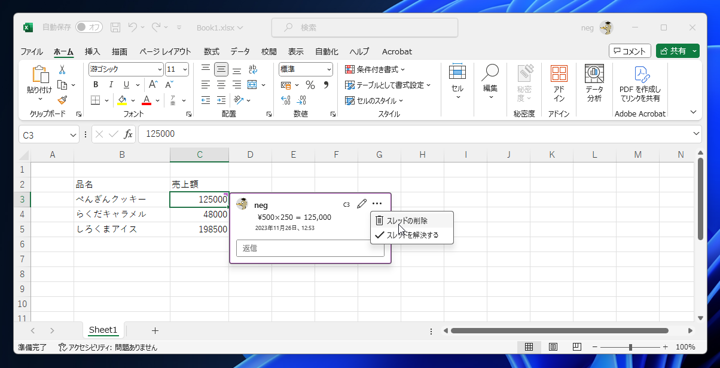The height and width of the screenshot is (368, 720).
Task: Click the increase decimal icon
Action: click(286, 100)
